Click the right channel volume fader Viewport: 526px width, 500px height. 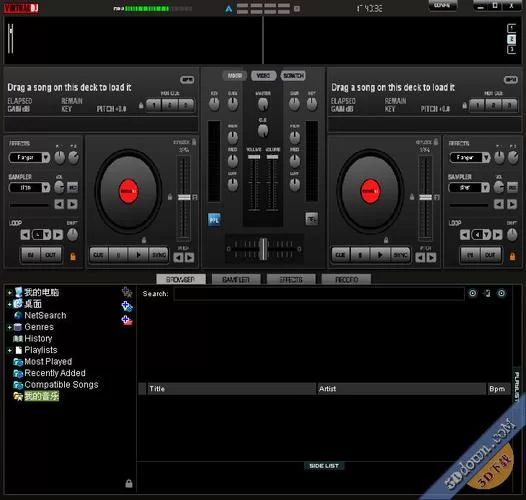pyautogui.click(x=272, y=157)
